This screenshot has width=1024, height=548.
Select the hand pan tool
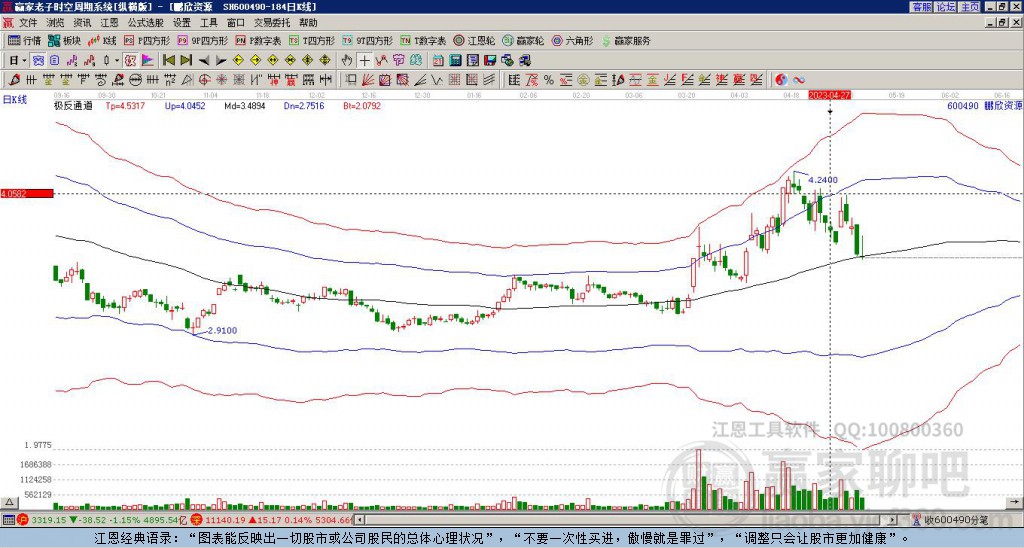347,60
